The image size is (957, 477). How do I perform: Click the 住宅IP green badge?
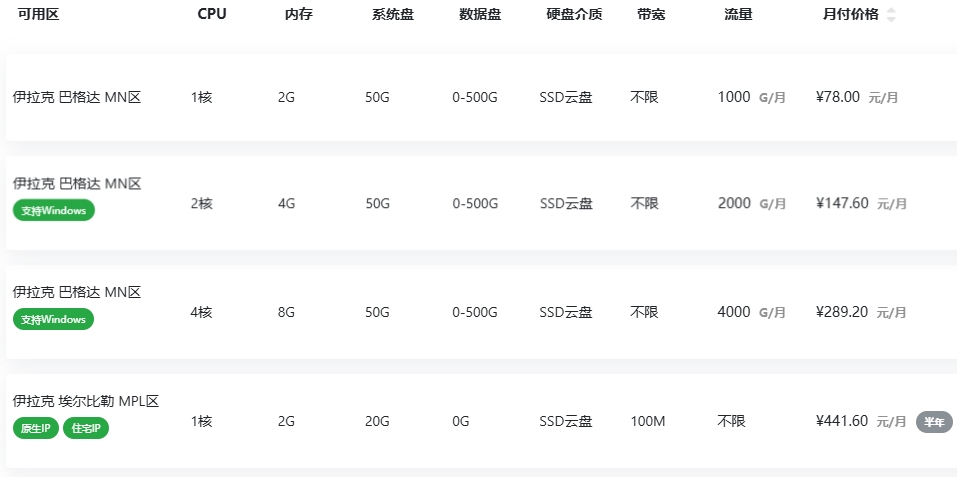pos(87,428)
